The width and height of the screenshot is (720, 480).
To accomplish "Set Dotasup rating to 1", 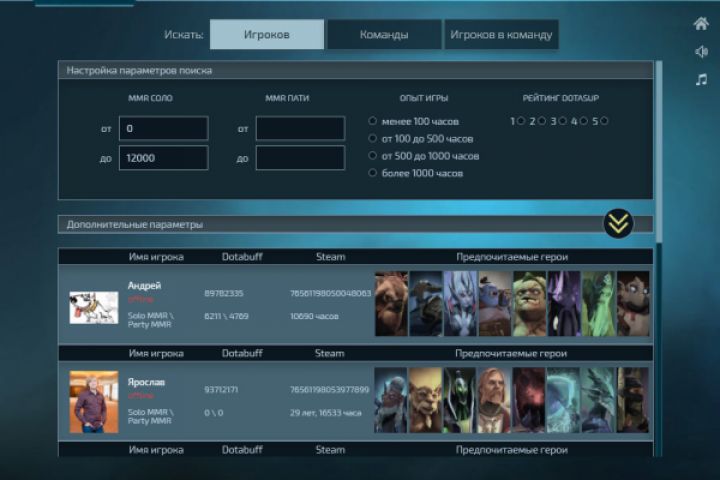I will (x=521, y=121).
